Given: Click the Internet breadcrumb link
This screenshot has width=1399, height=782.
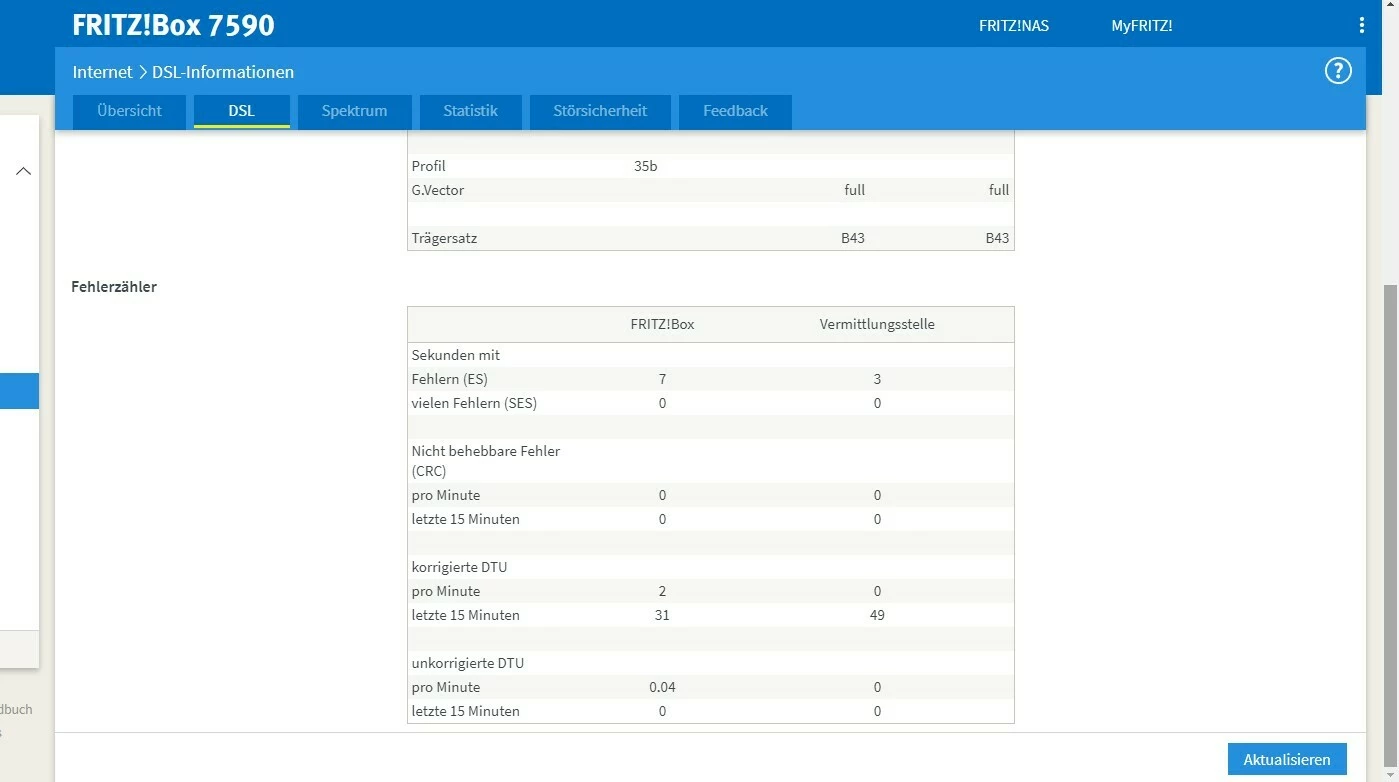Looking at the screenshot, I should coord(102,72).
